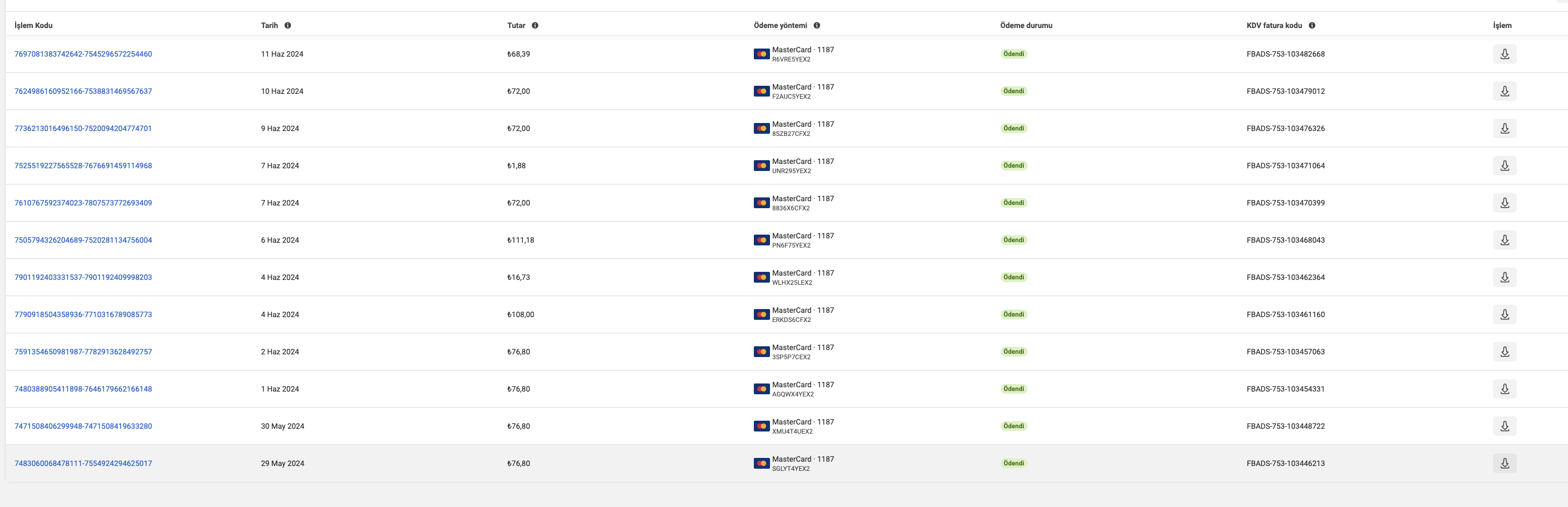Open transaction 7480388905411898-7646179662166148
Image resolution: width=1568 pixels, height=507 pixels.
(x=84, y=389)
